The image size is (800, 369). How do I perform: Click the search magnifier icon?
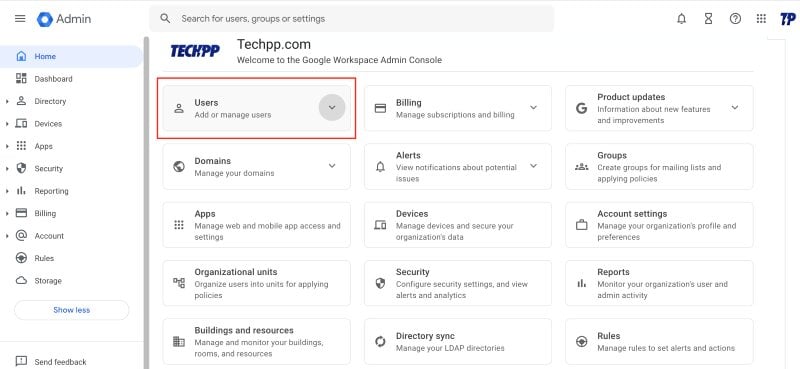pos(165,19)
